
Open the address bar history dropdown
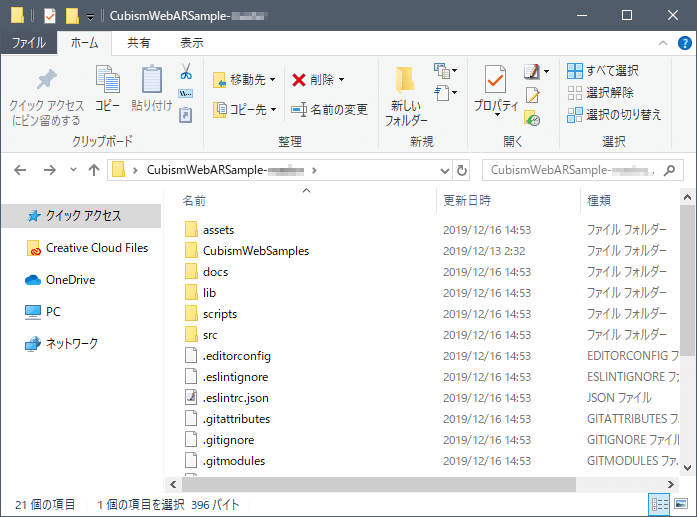tap(445, 171)
